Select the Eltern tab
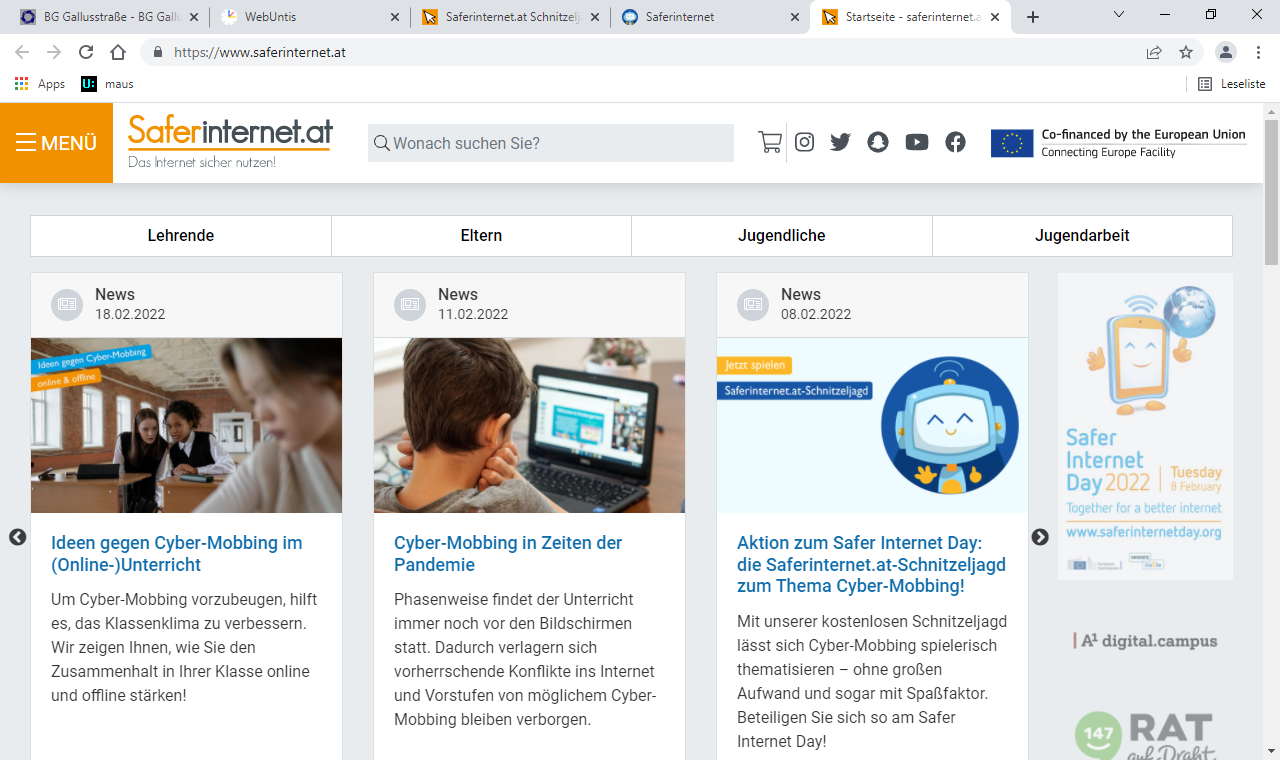This screenshot has width=1280, height=760. pos(481,236)
